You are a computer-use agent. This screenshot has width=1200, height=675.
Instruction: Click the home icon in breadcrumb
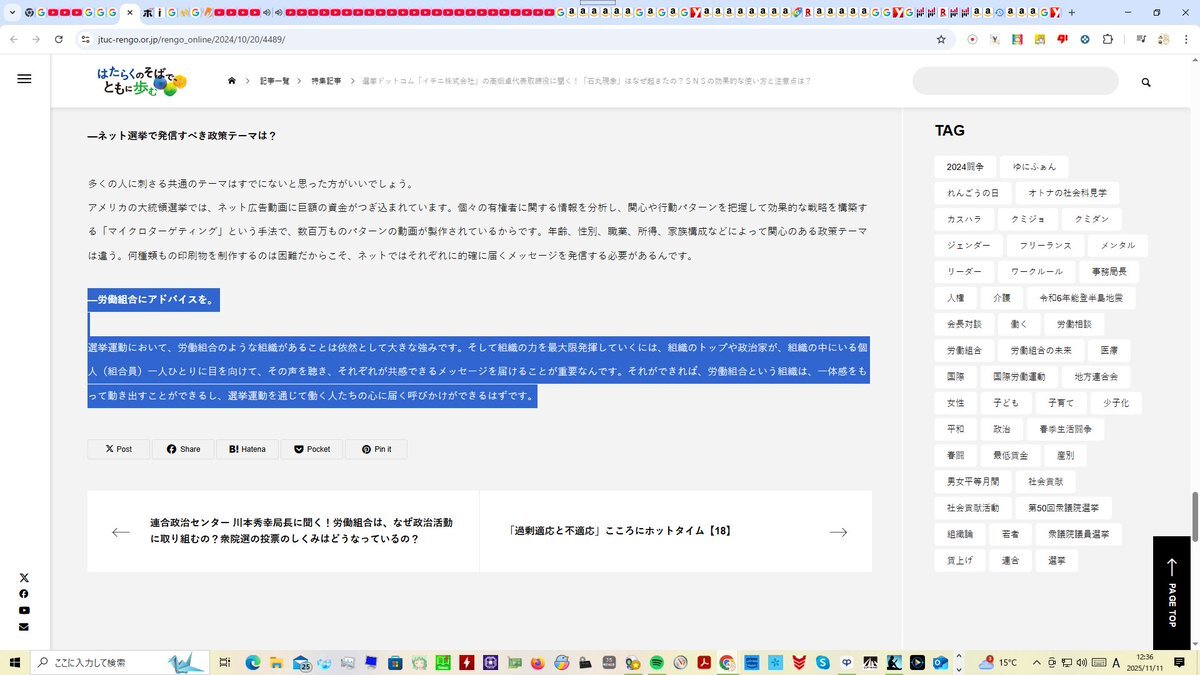point(232,81)
